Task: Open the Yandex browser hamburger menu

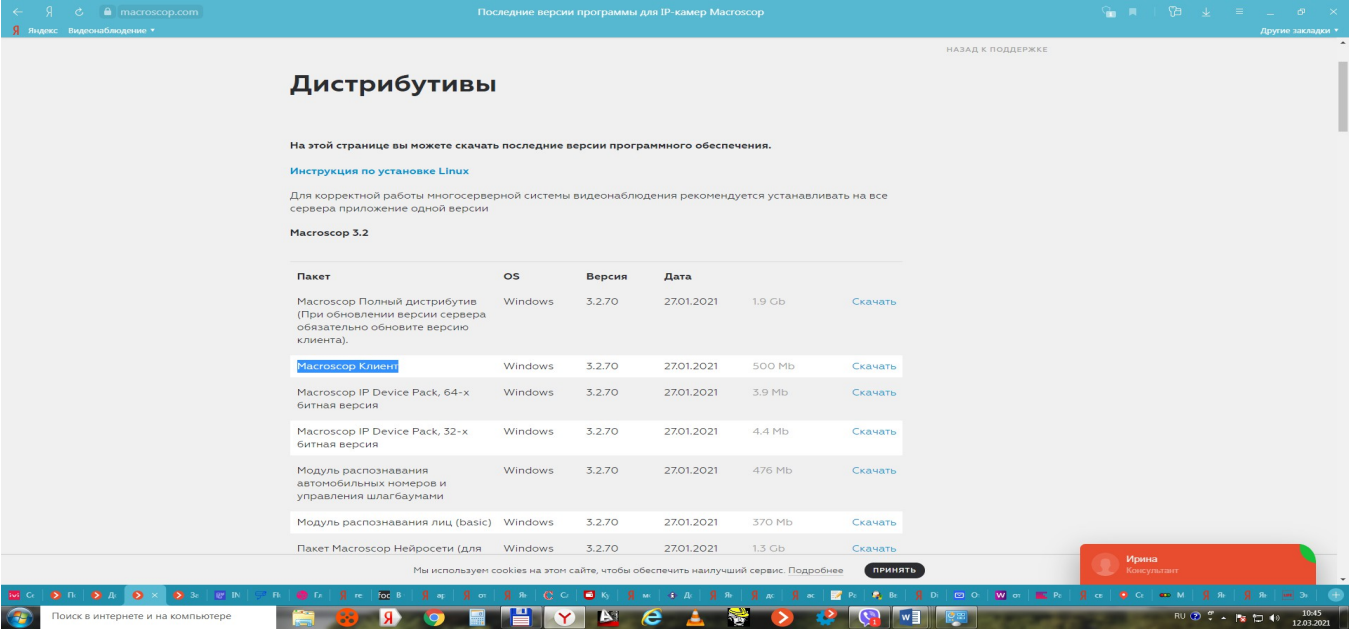Action: pos(1238,12)
